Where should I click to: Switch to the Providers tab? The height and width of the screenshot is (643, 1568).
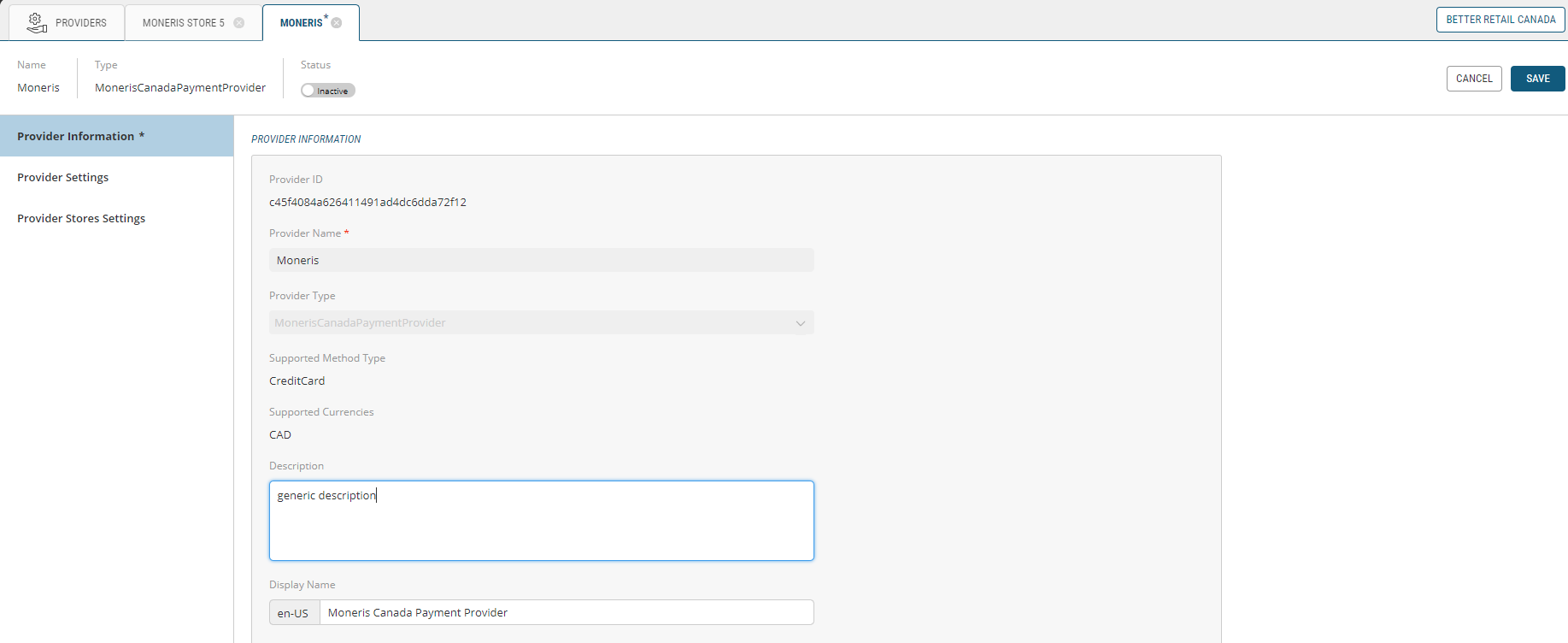[80, 23]
